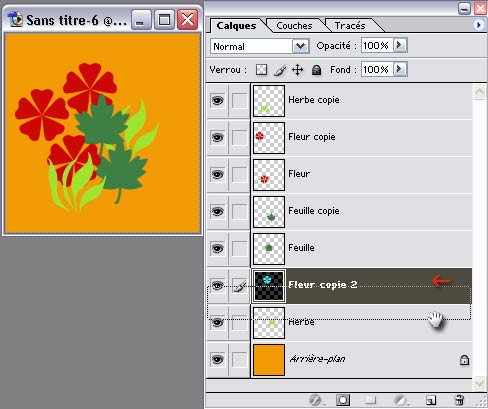
Task: Click the orange Arrière-plan thumbnail
Action: pyautogui.click(x=269, y=360)
